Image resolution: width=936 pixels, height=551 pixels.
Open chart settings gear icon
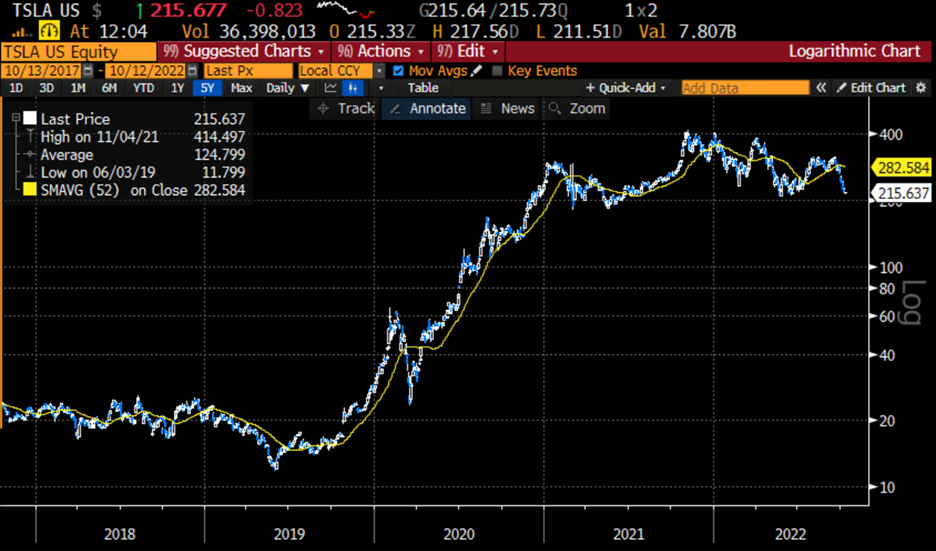tap(921, 88)
